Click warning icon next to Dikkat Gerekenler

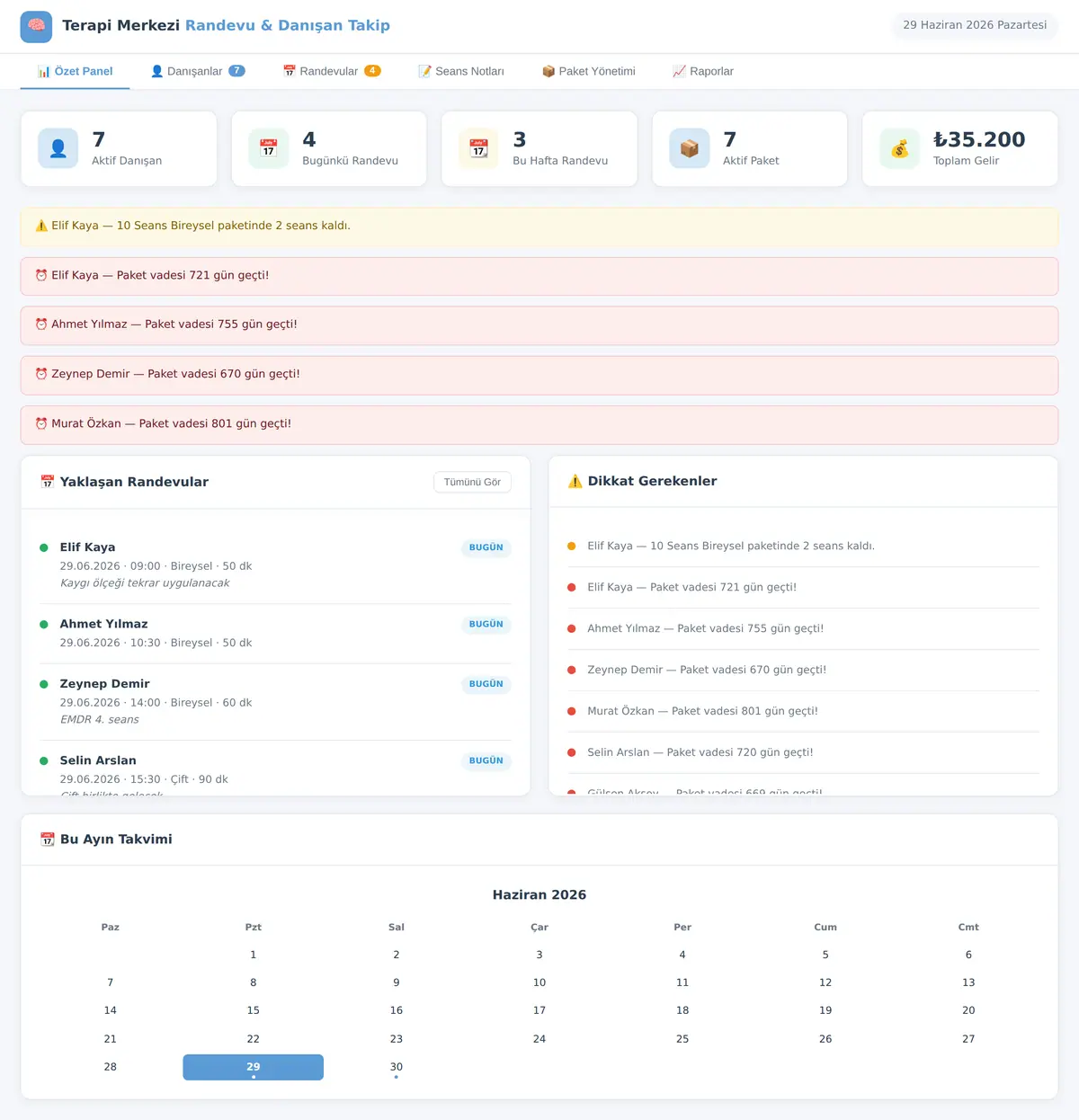(x=575, y=481)
